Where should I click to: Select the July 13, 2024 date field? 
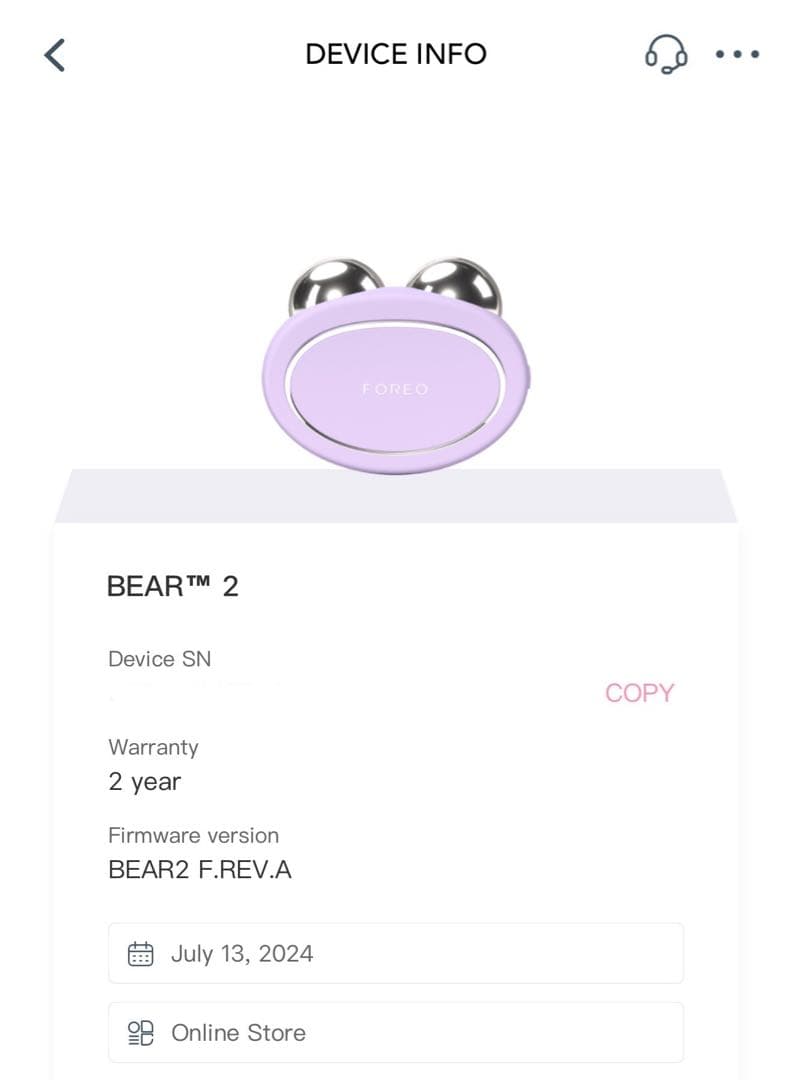point(396,954)
